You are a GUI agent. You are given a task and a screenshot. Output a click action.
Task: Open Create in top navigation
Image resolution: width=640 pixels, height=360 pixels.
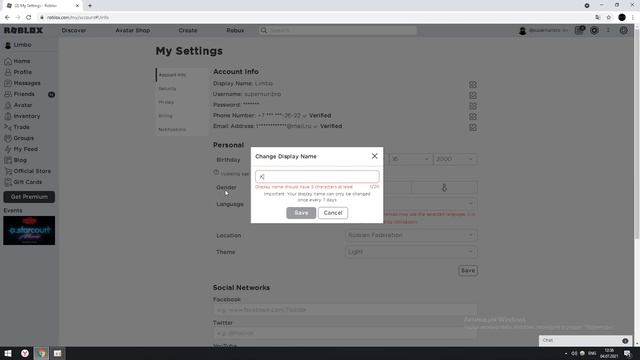pyautogui.click(x=188, y=31)
